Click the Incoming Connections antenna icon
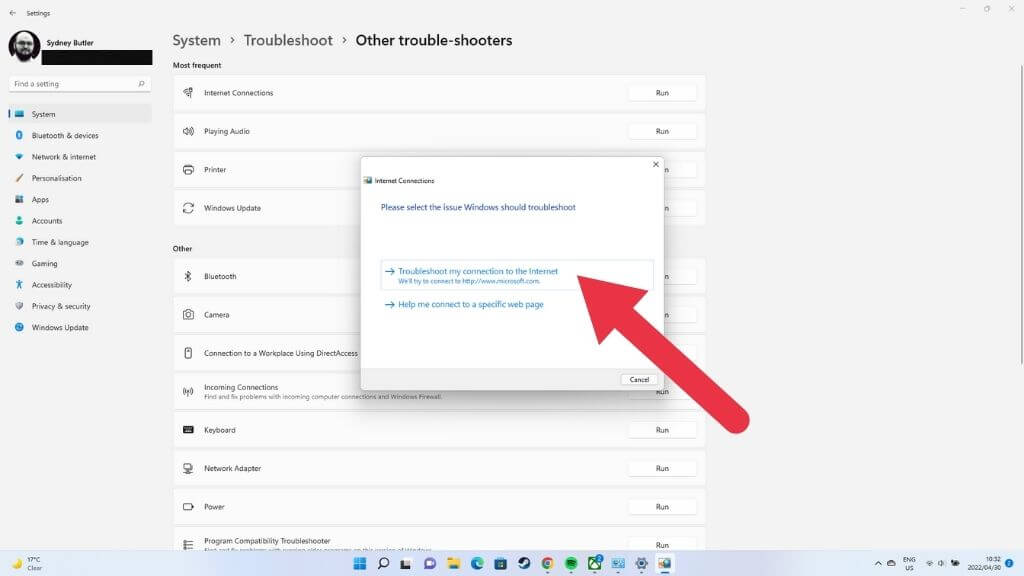Image resolution: width=1024 pixels, height=576 pixels. pyautogui.click(x=188, y=392)
